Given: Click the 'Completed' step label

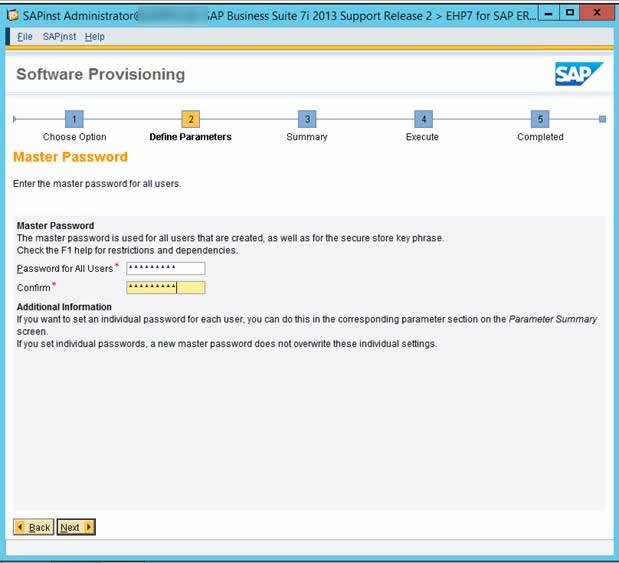Looking at the screenshot, I should point(540,137).
